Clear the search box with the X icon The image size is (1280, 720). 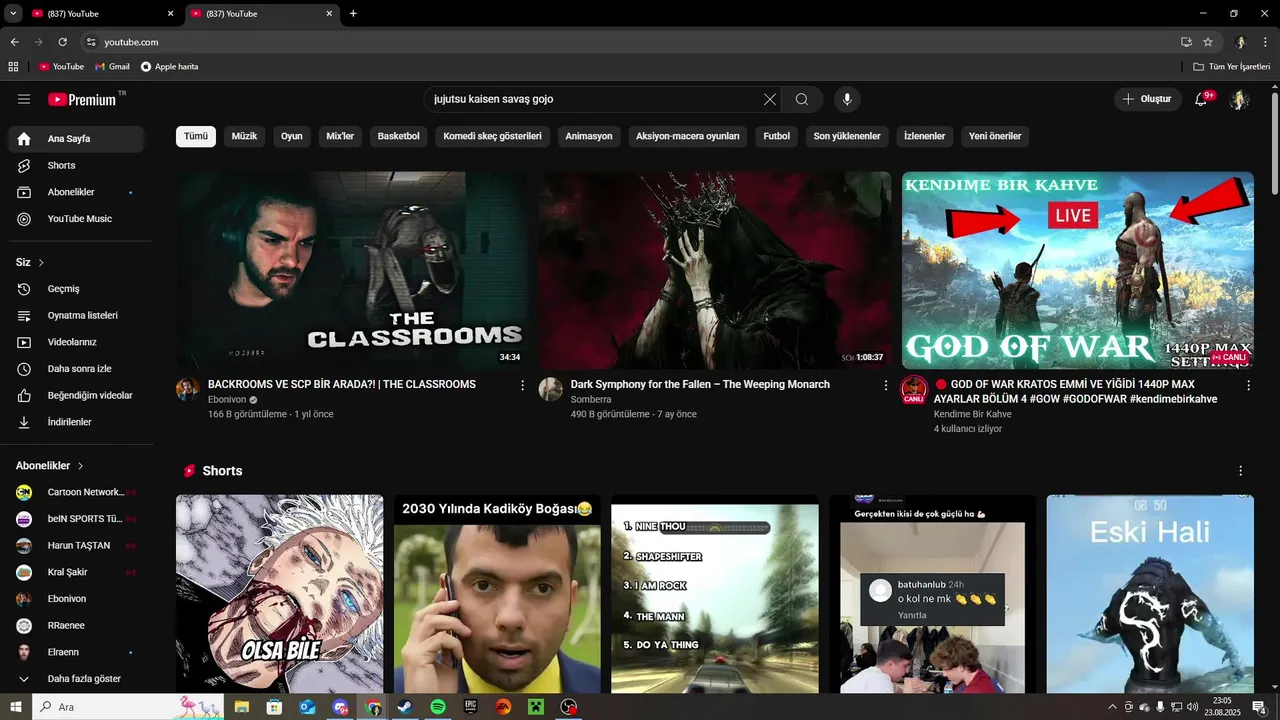click(769, 99)
